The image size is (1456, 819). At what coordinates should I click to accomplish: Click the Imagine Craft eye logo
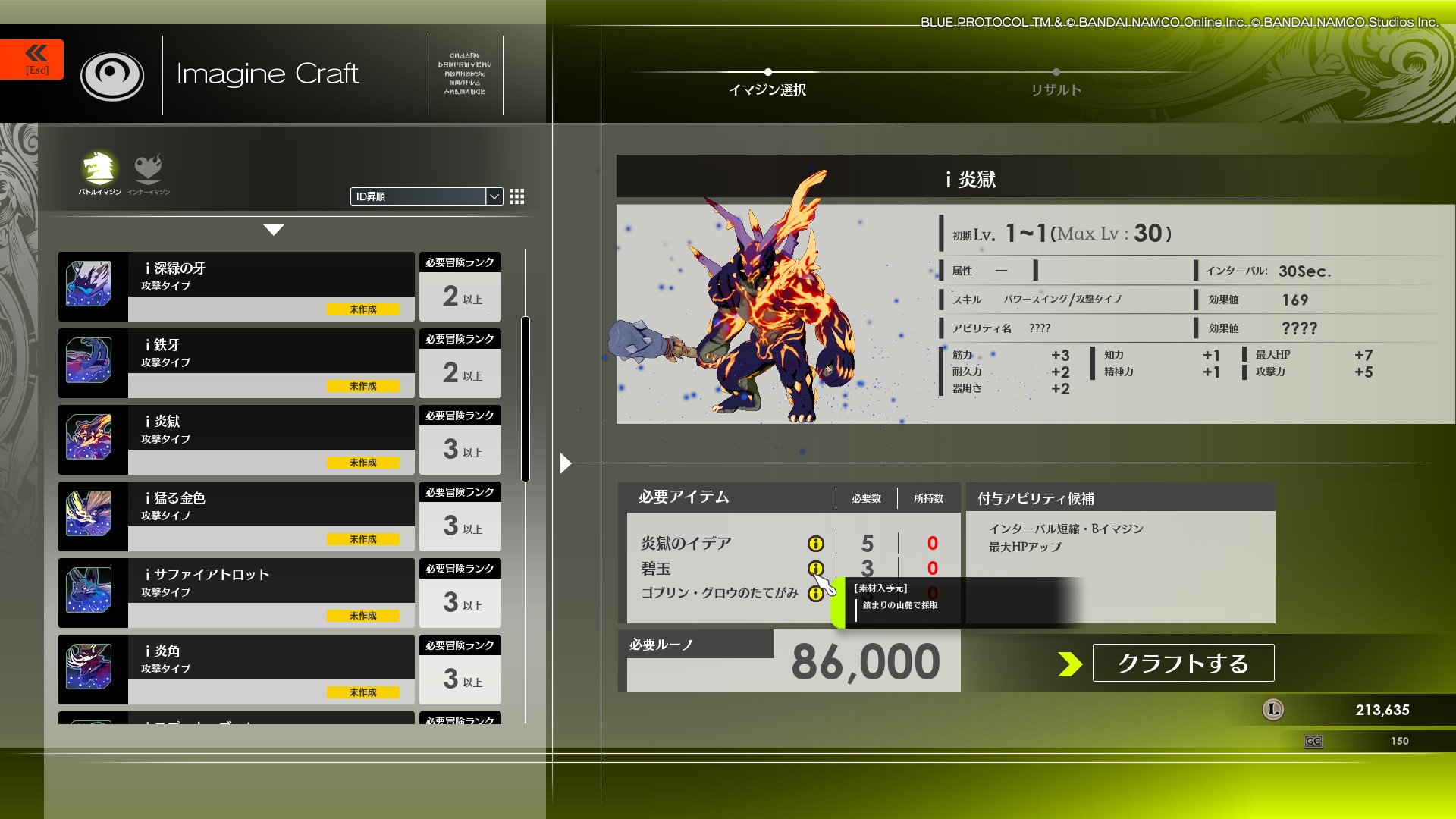click(x=112, y=74)
